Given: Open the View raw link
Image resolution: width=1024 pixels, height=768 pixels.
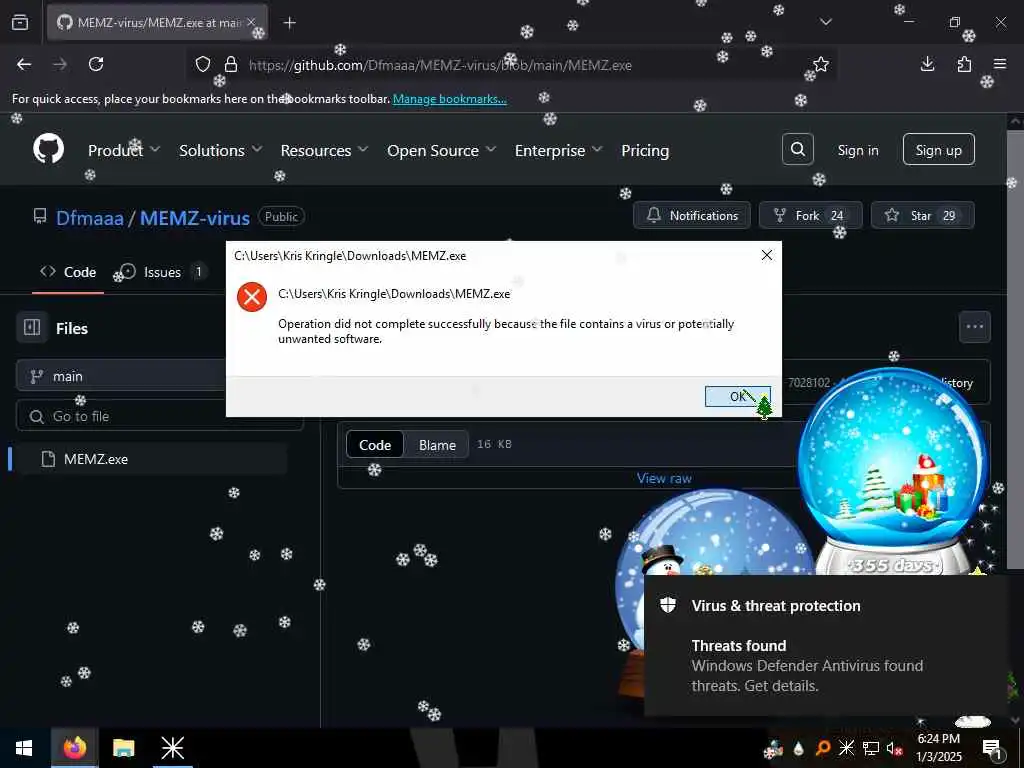Looking at the screenshot, I should (664, 478).
